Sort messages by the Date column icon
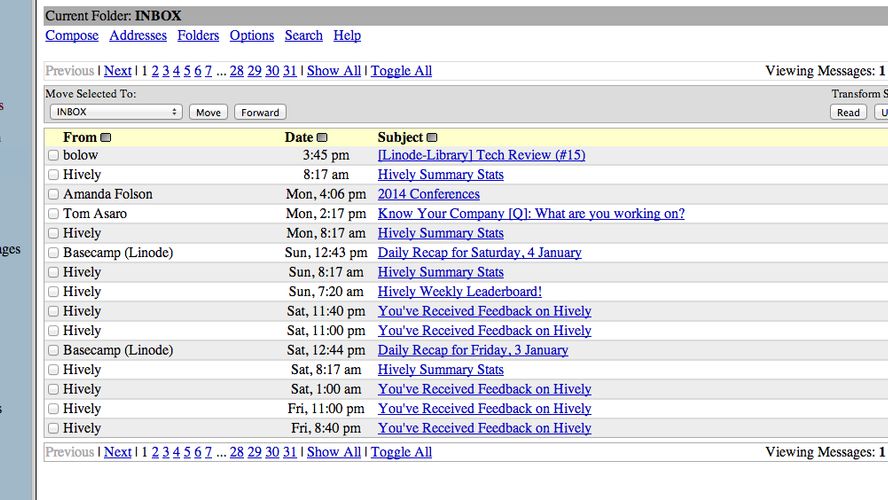This screenshot has height=500, width=888. coord(322,138)
